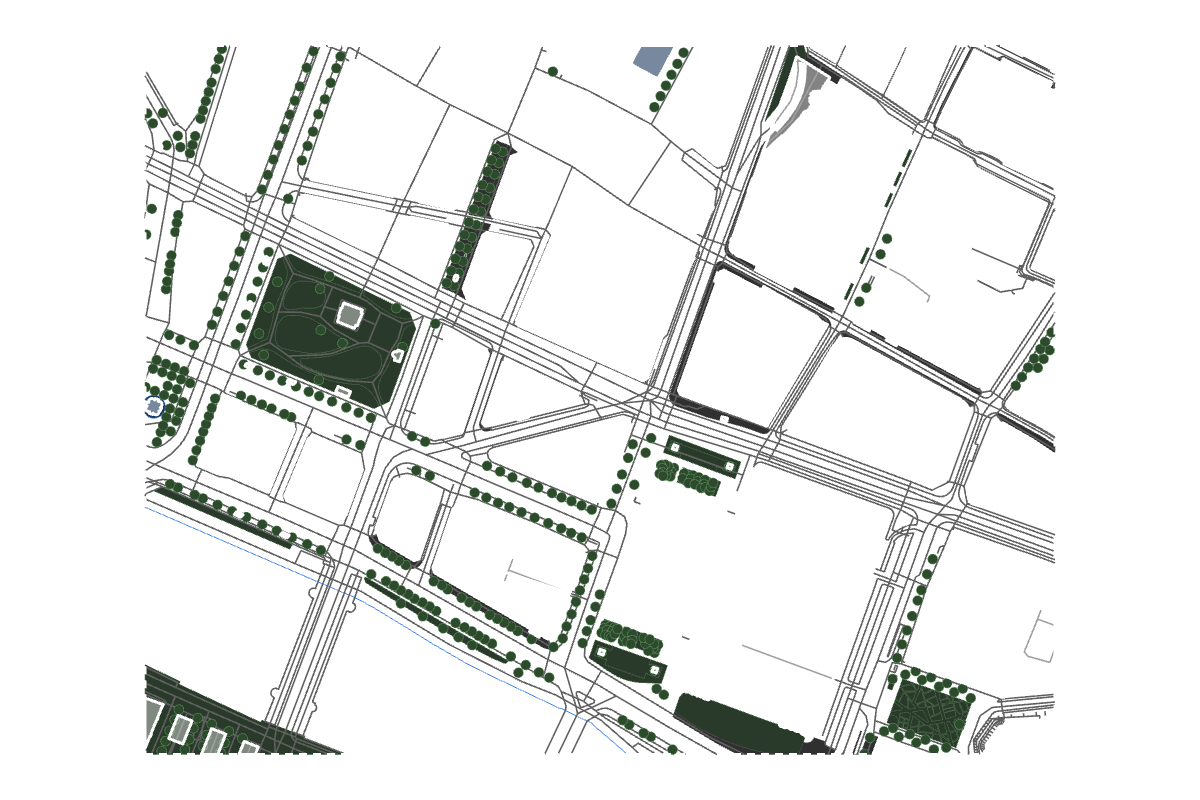Select the white square building inside the park
This screenshot has height=800, width=1200.
[350, 315]
